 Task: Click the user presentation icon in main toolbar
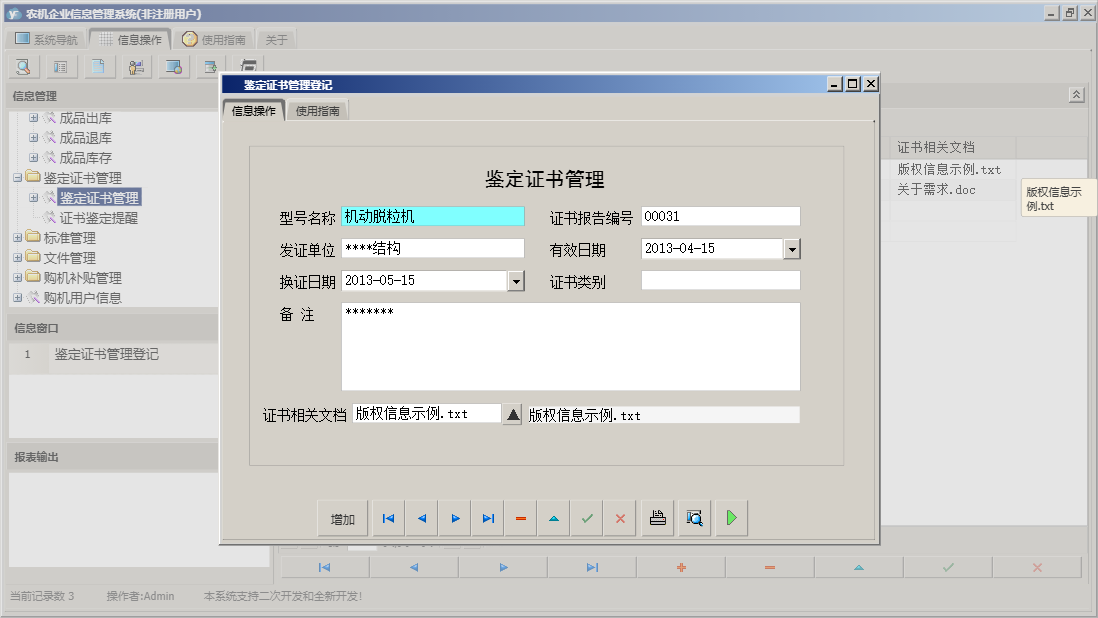pos(136,67)
